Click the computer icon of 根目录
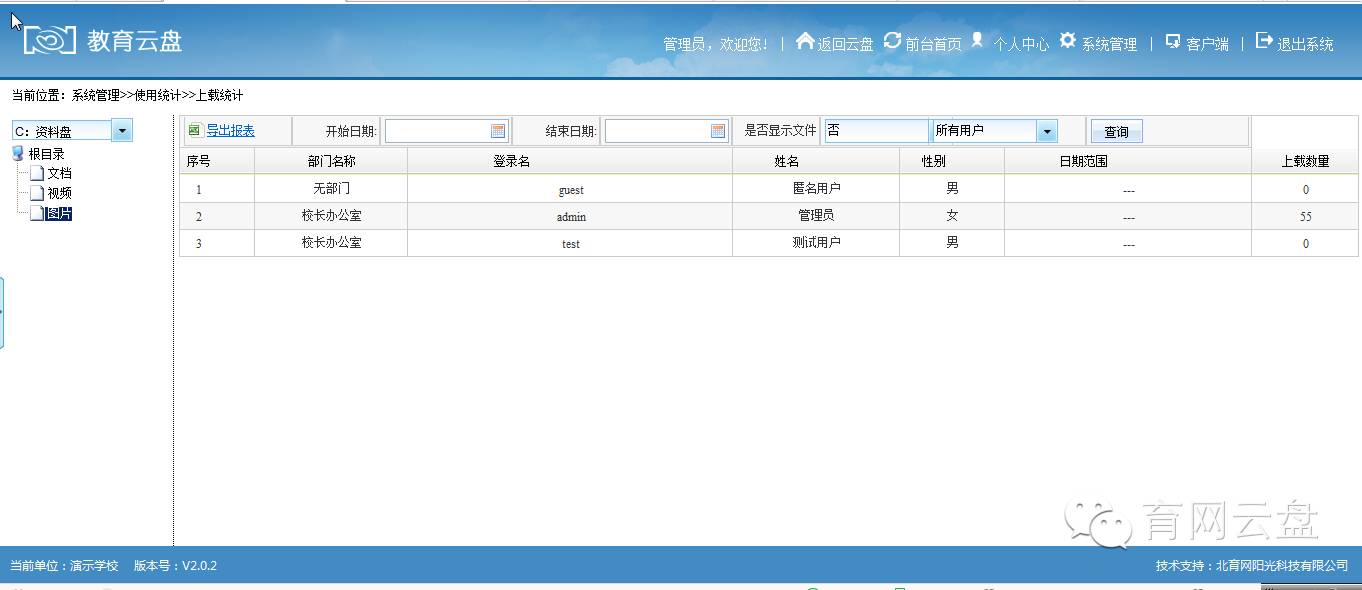The height and width of the screenshot is (590, 1362). tap(18, 154)
